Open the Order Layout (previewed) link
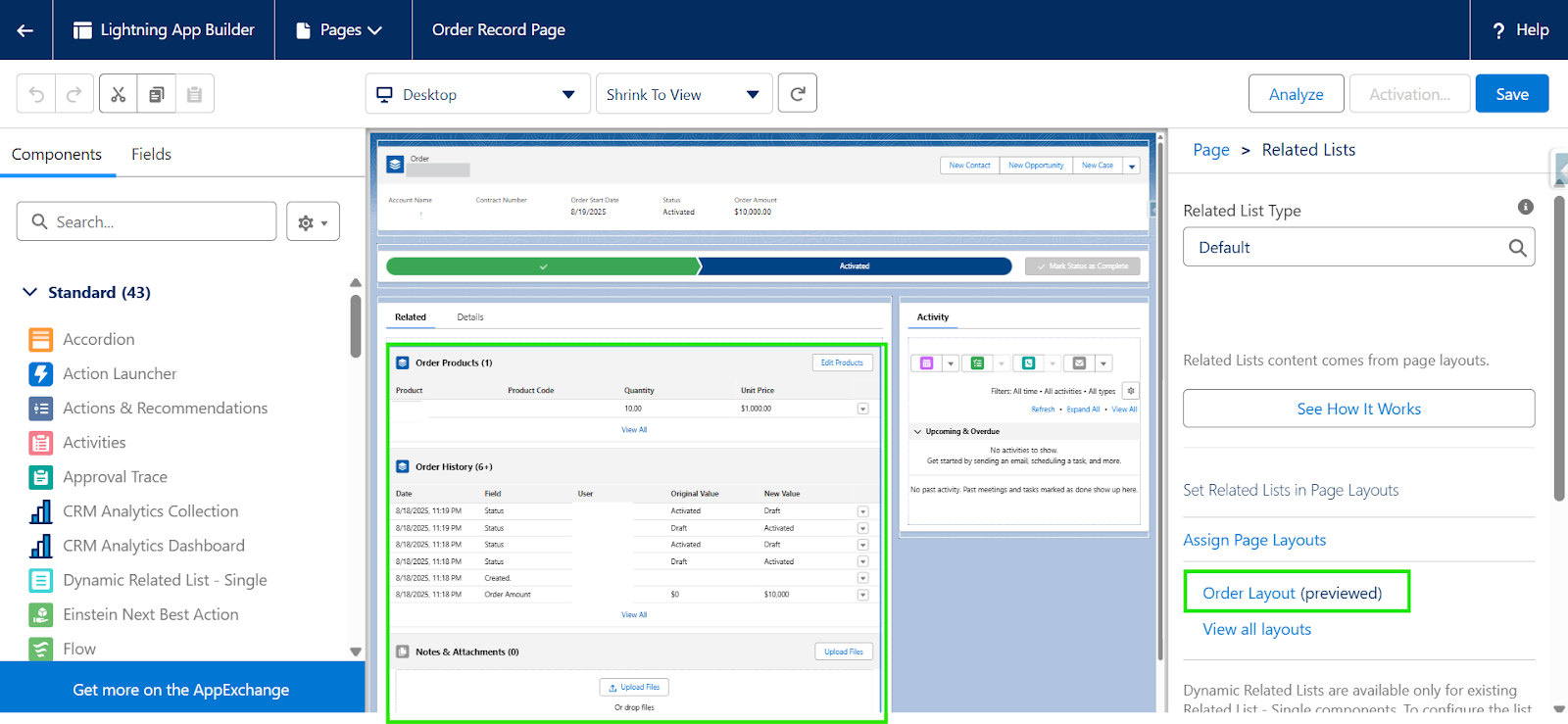The height and width of the screenshot is (724, 1568). 1292,593
